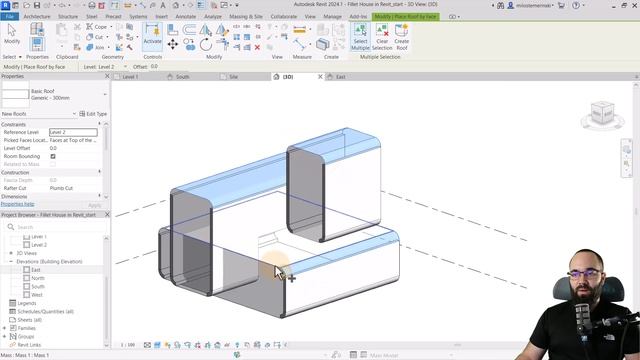The image size is (640, 360).
Task: Select the Trim/Extend to Corner icon
Action: [222, 44]
